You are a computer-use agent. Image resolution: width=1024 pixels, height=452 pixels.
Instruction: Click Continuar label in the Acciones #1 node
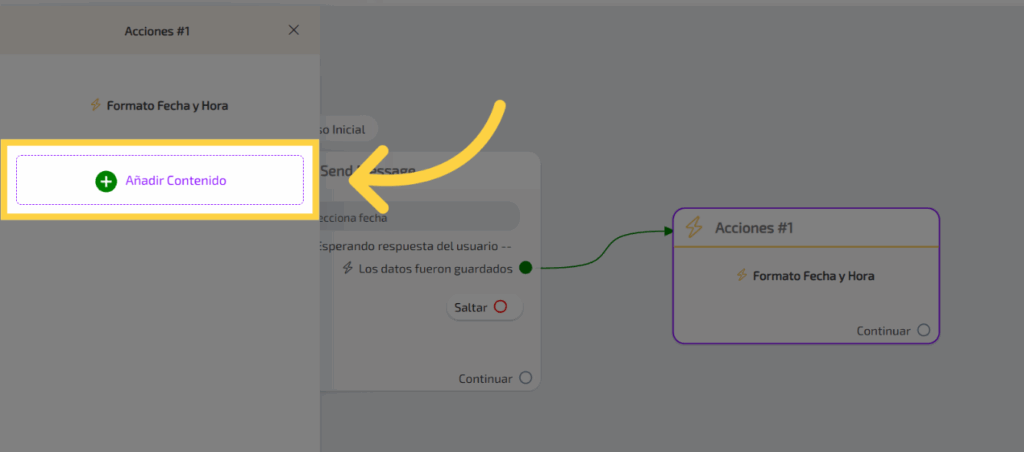pyautogui.click(x=883, y=330)
